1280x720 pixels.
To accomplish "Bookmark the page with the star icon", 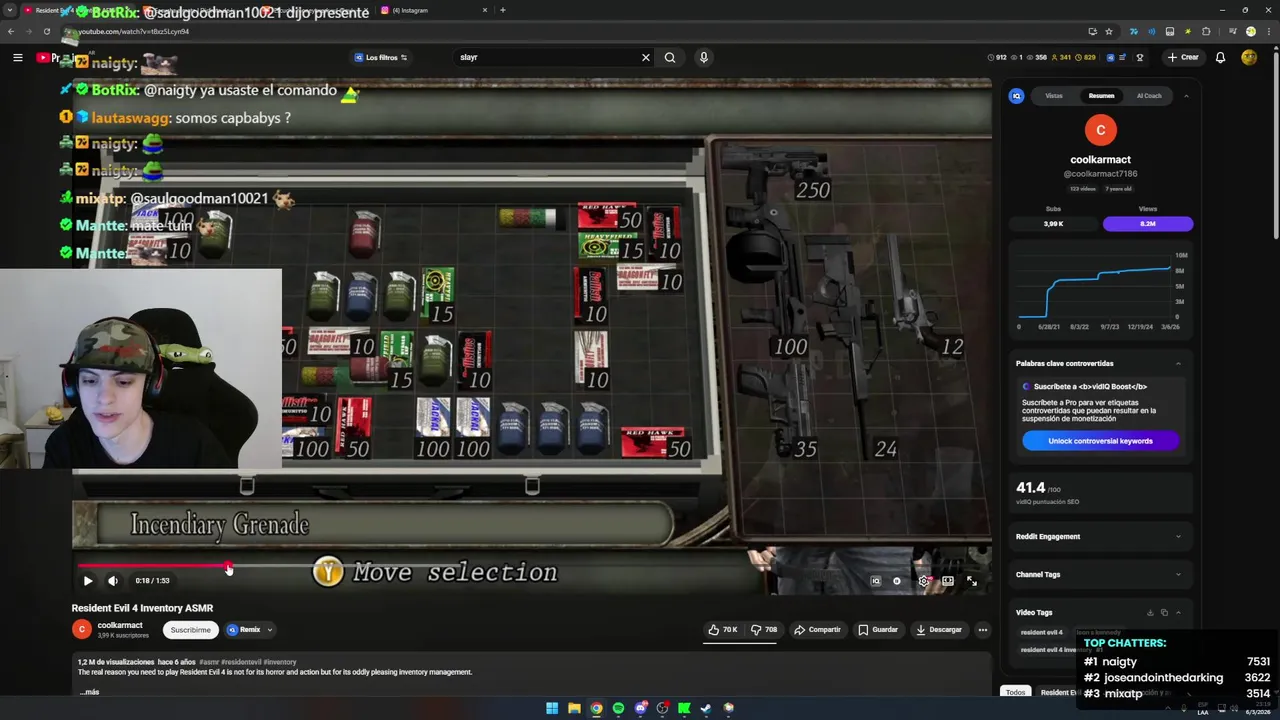I will [1109, 31].
